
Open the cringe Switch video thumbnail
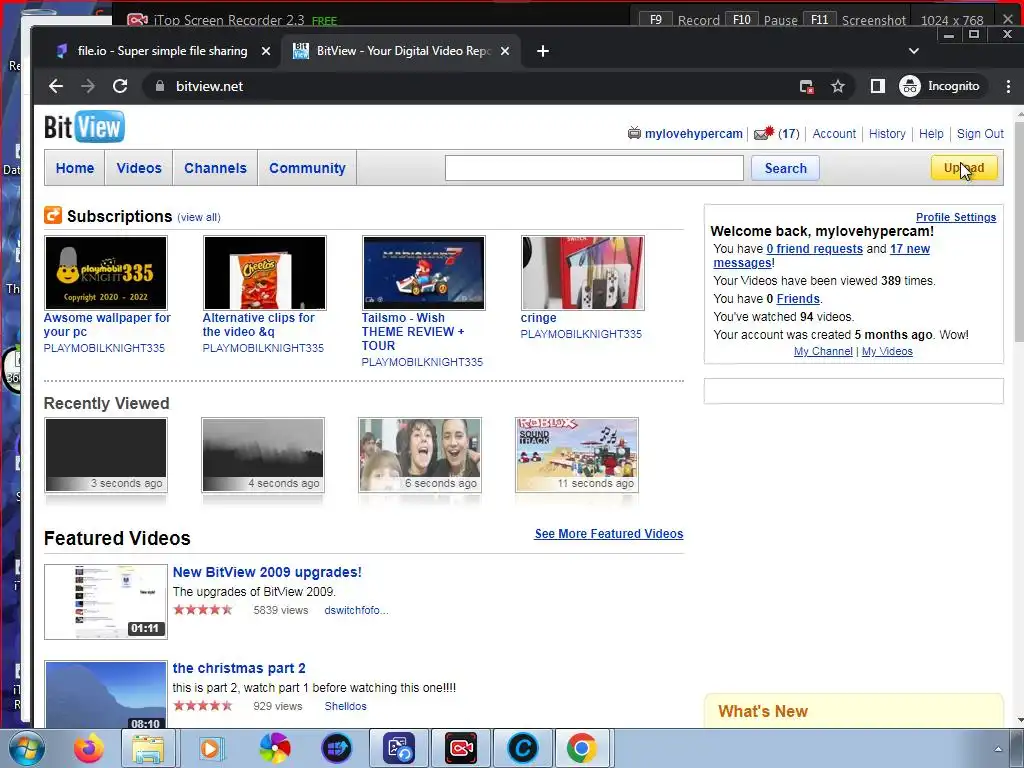pyautogui.click(x=583, y=273)
